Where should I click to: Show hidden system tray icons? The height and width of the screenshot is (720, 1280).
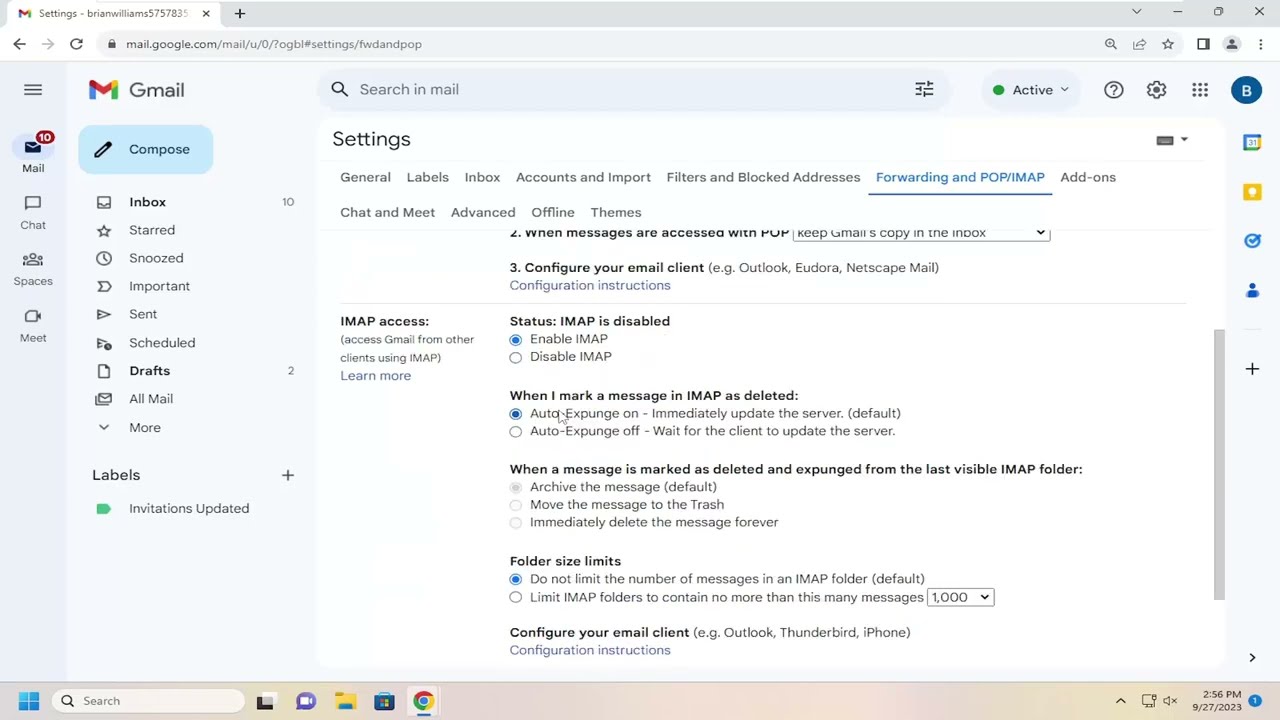pyautogui.click(x=1120, y=701)
